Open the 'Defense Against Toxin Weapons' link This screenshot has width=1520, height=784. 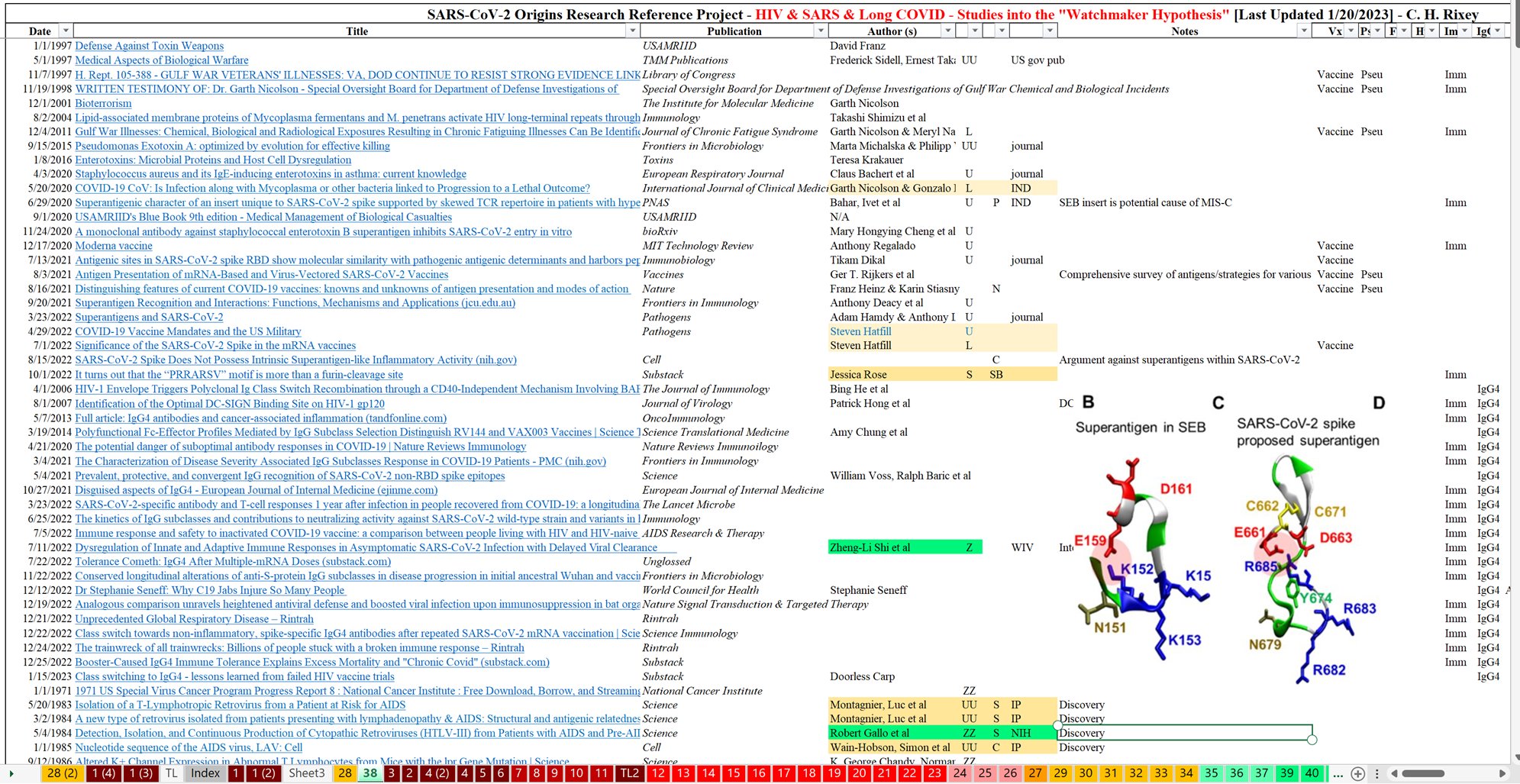click(x=149, y=46)
